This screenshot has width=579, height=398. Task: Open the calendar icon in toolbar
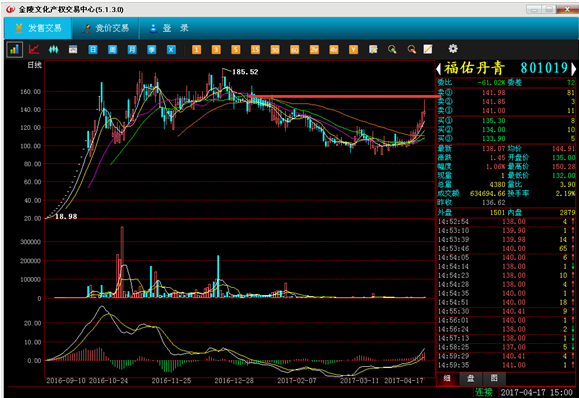(73, 49)
